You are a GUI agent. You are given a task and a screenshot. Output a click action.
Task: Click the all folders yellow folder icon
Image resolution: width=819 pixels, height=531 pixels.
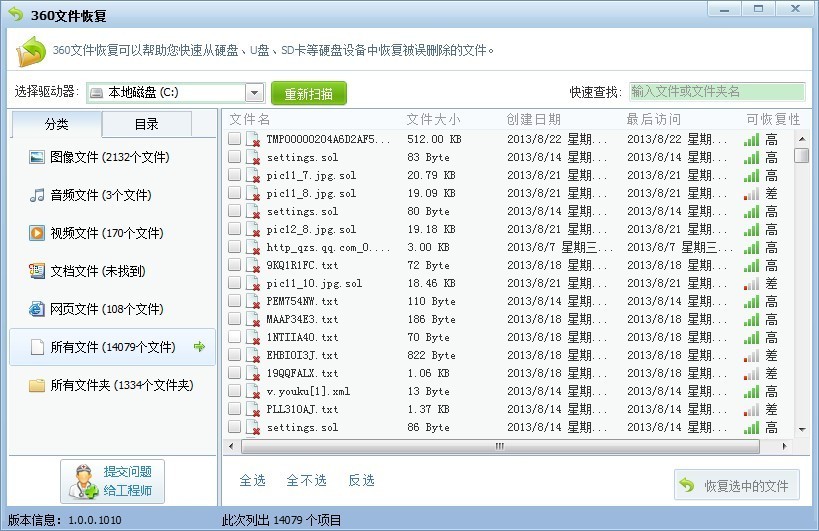pos(37,385)
